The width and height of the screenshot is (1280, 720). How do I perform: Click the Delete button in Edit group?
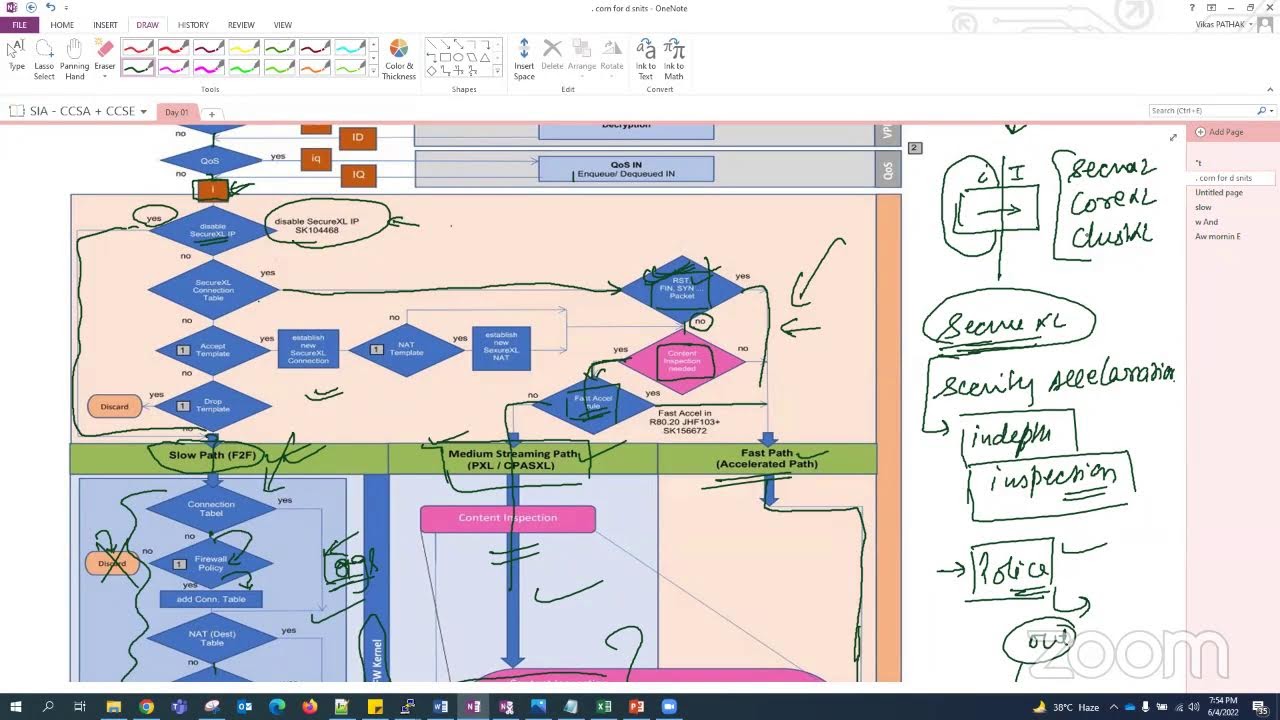click(552, 55)
